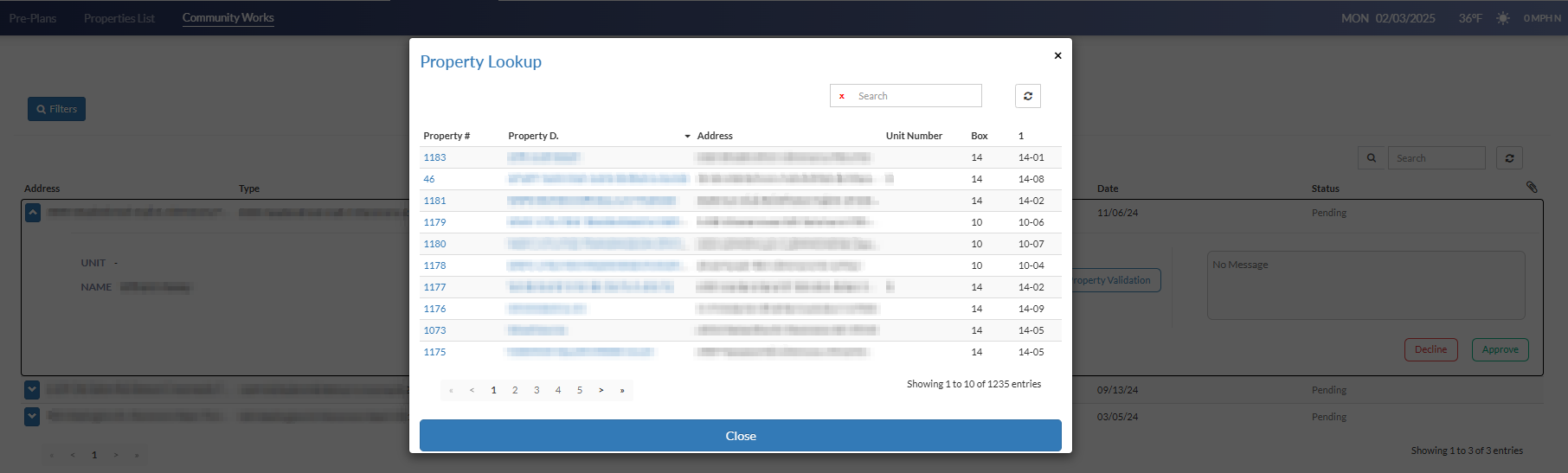1568x473 pixels.
Task: Click the Property Lookup search field
Action: pyautogui.click(x=916, y=96)
